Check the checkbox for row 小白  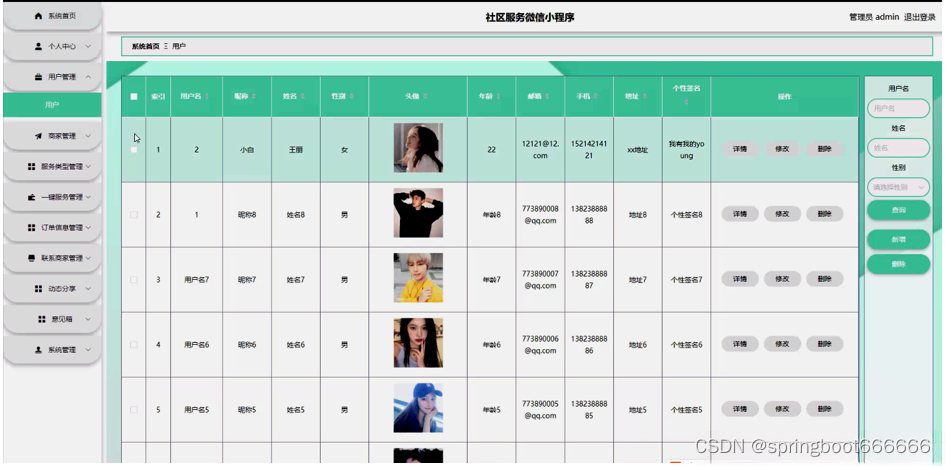tap(134, 150)
